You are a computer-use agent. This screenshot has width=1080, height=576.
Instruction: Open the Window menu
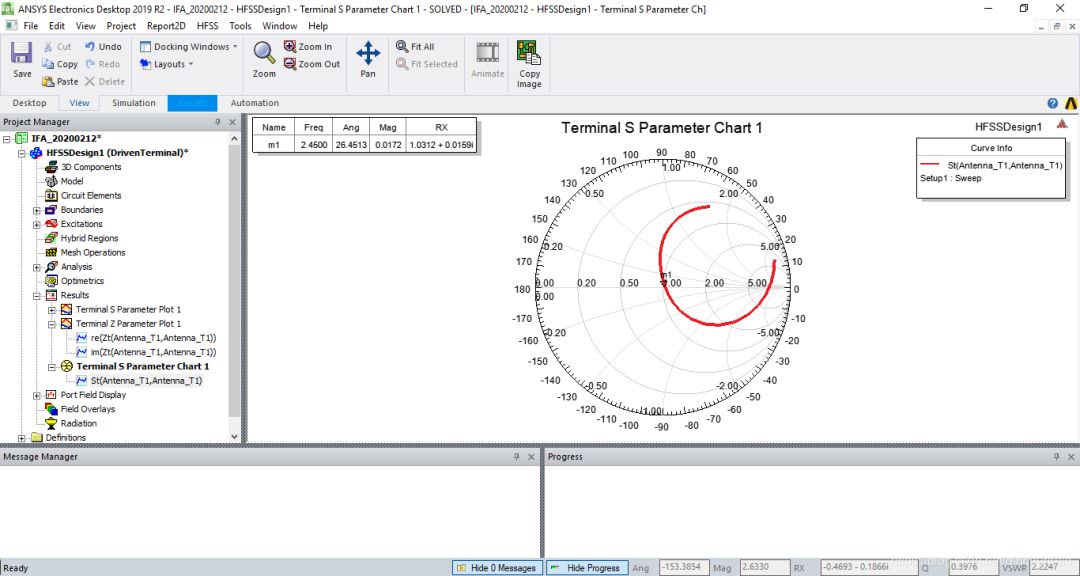280,25
